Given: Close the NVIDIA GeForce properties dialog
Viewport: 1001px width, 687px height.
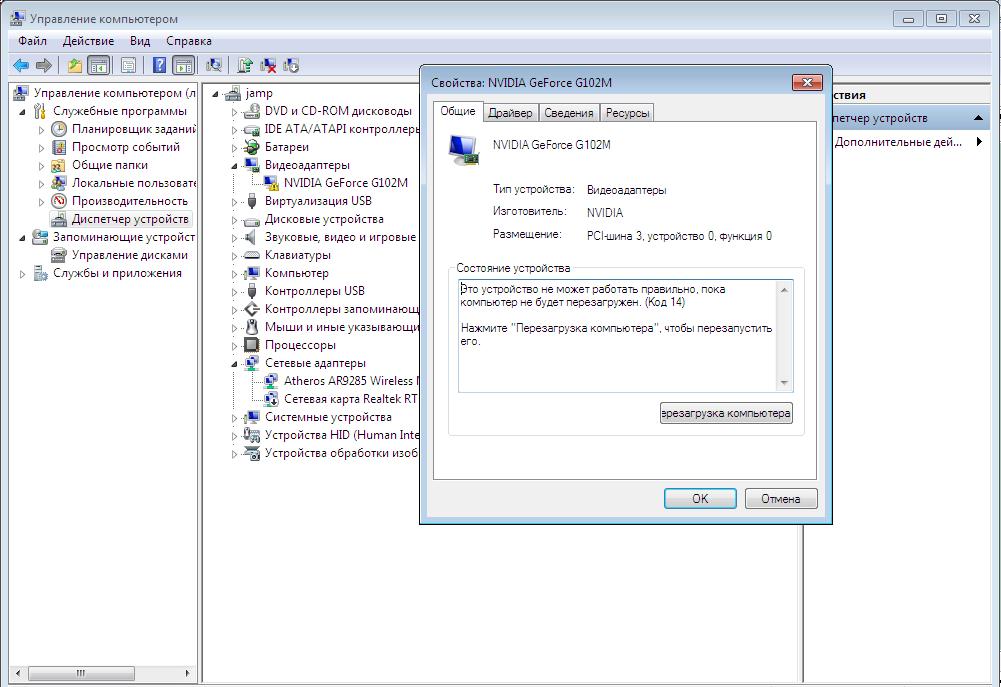Looking at the screenshot, I should 807,82.
